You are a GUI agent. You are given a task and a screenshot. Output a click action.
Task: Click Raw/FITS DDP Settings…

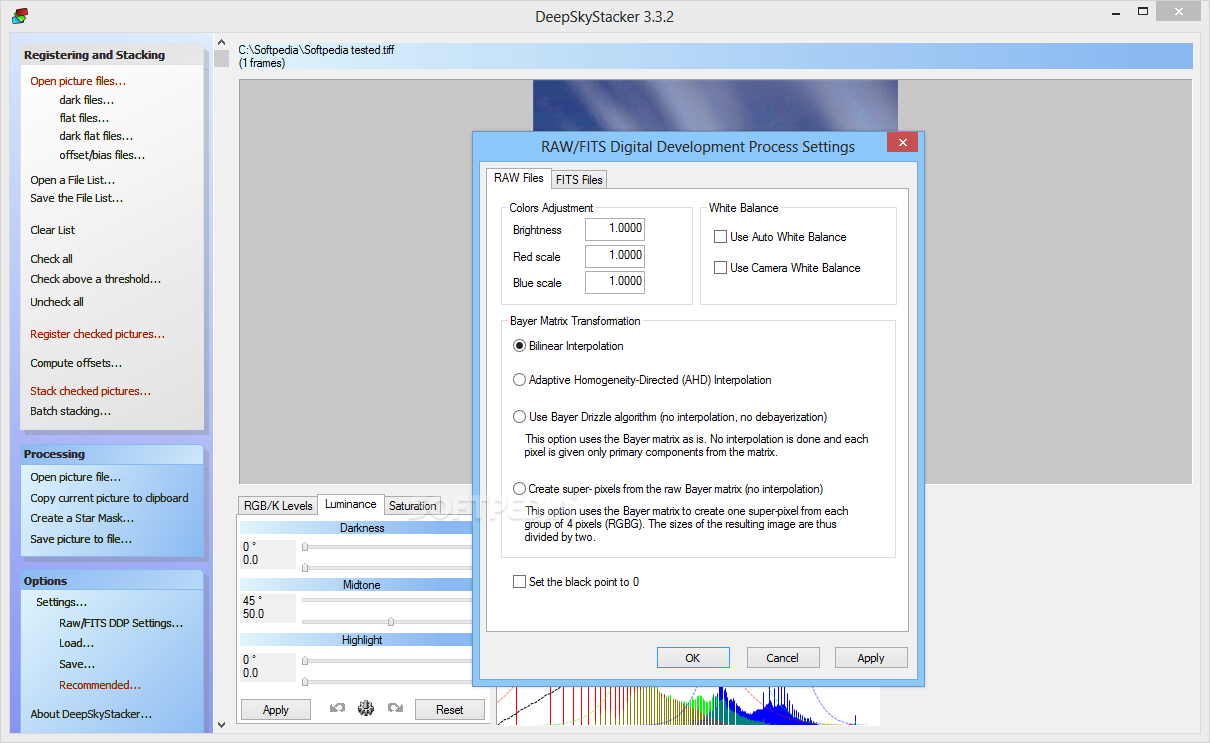[121, 623]
